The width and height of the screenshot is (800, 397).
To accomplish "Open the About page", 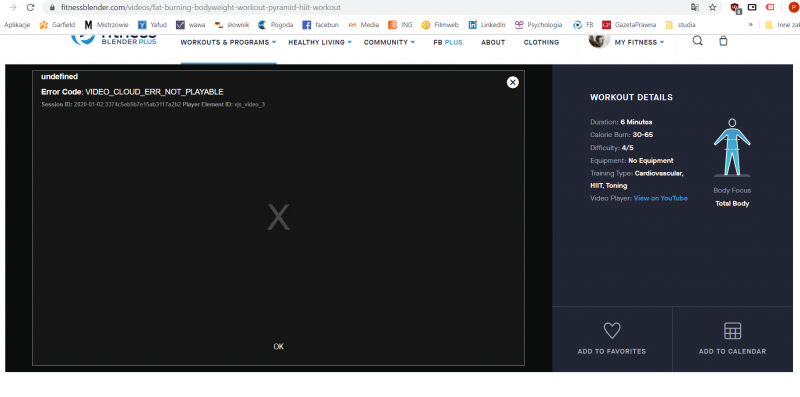I will click(493, 42).
